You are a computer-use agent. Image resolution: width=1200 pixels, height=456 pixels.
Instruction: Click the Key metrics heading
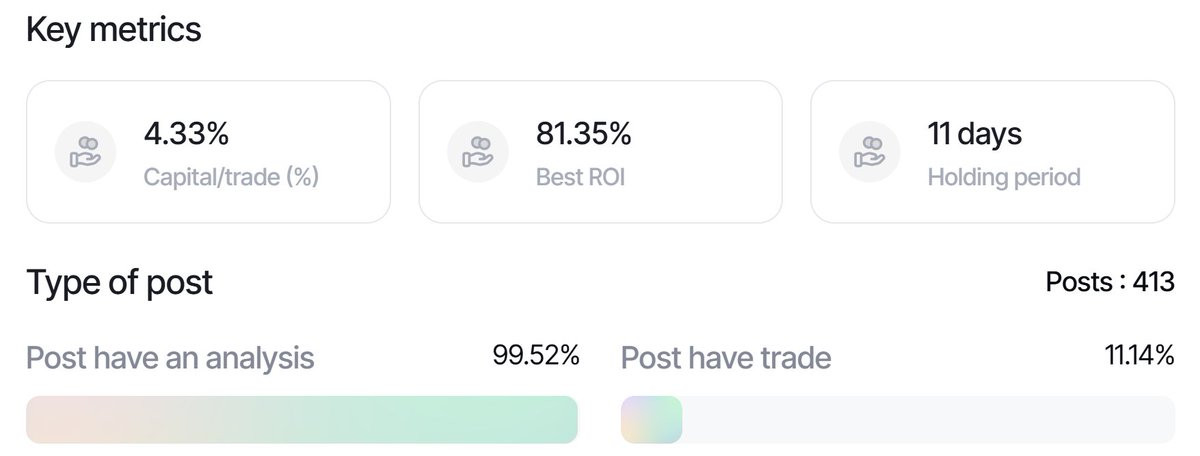113,30
